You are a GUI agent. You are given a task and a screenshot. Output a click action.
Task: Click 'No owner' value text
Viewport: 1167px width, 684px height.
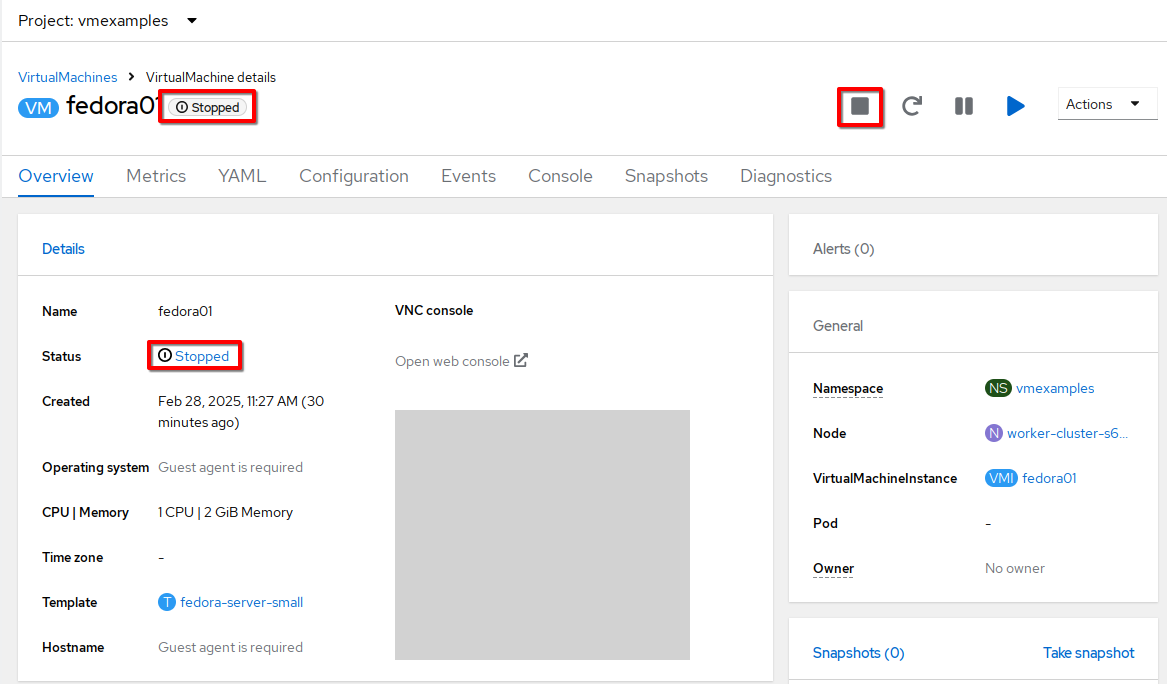pos(1014,569)
